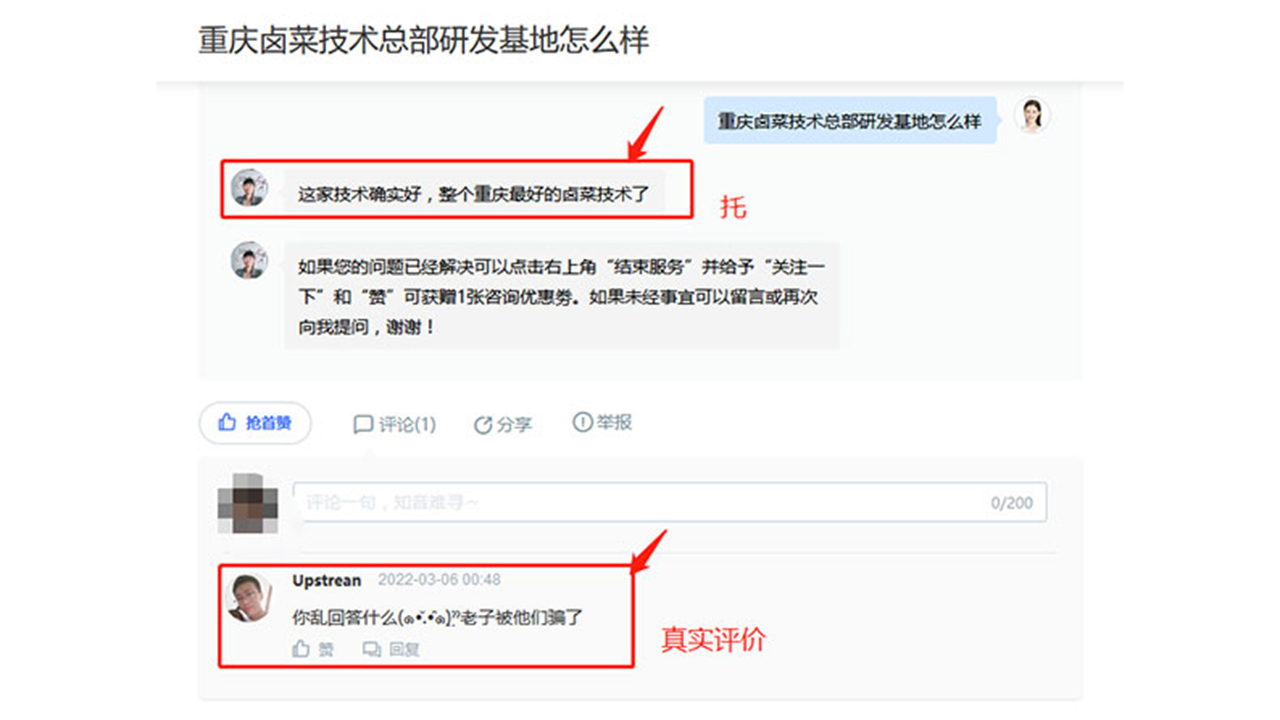Open Upstrean's profile avatar
The height and width of the screenshot is (720, 1280).
[x=248, y=598]
